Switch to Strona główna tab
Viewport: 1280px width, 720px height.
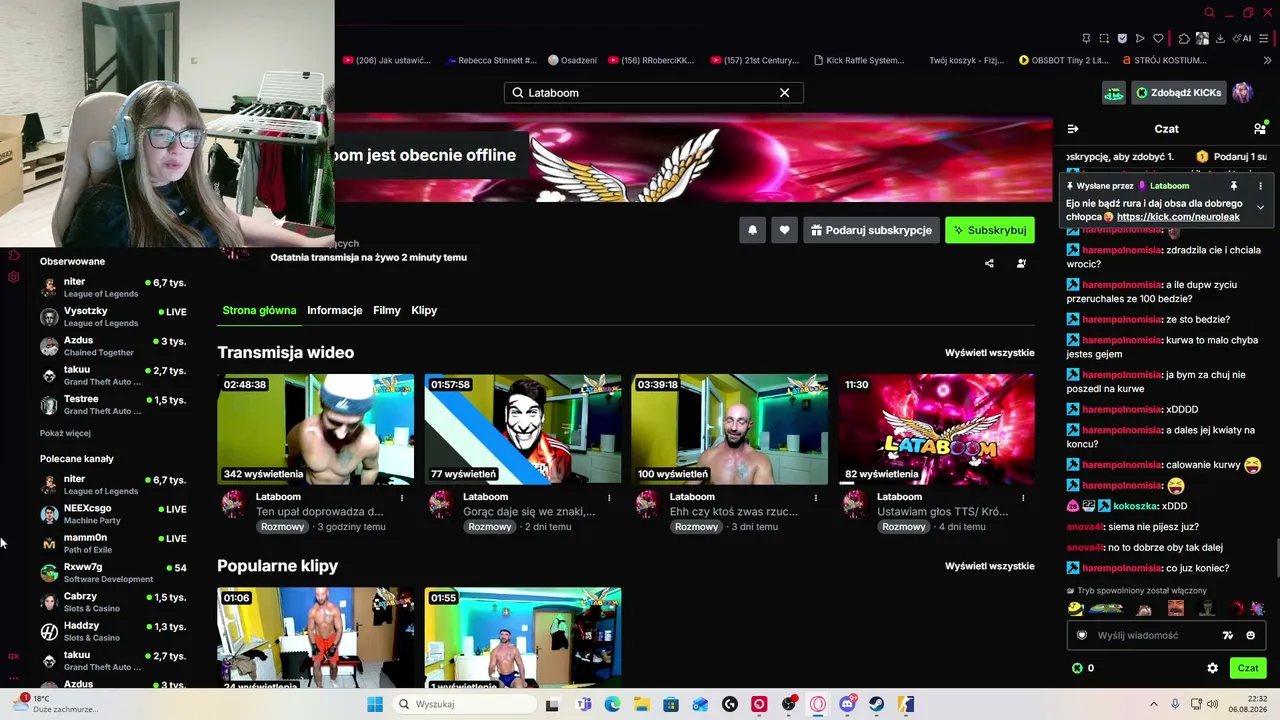click(259, 310)
